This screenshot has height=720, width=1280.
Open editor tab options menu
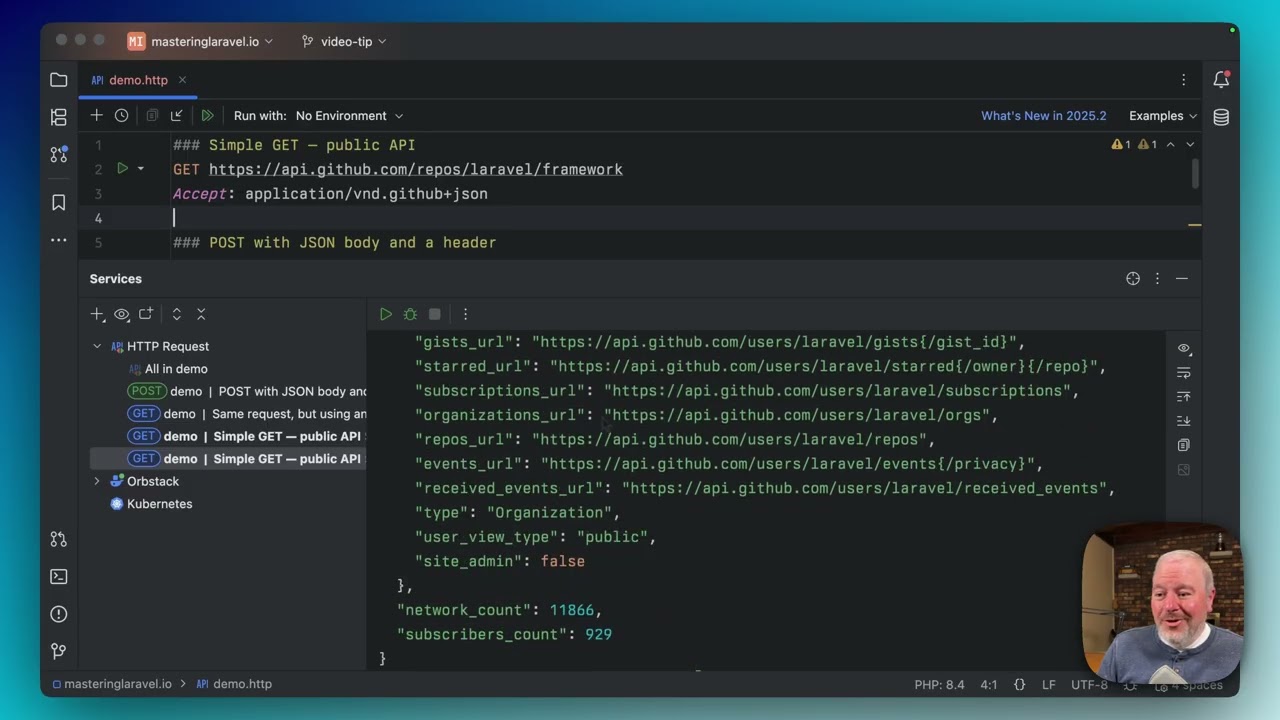tap(1184, 80)
